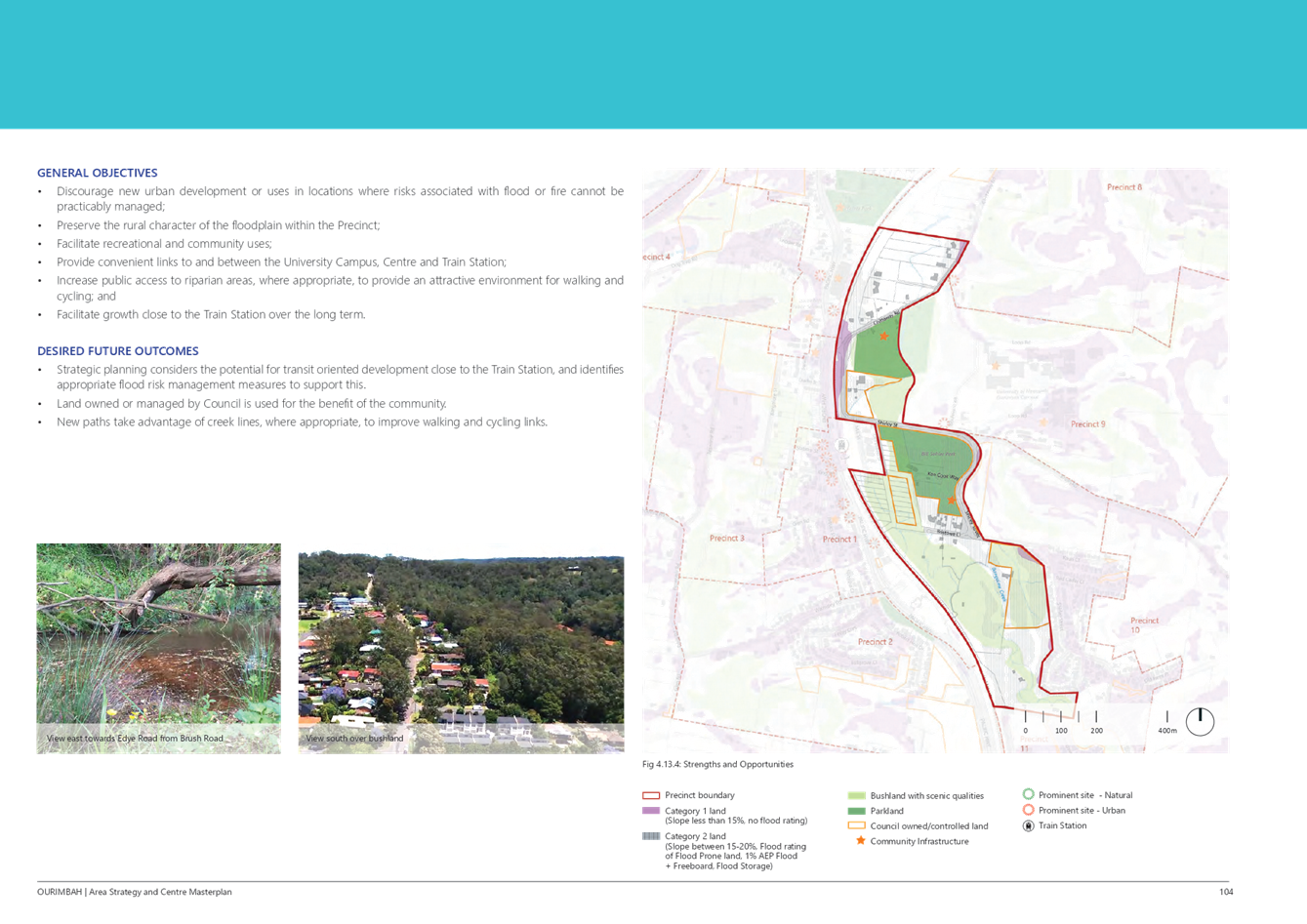
Task: Click the orange Community Infrastructure star in legend
Action: 860,840
